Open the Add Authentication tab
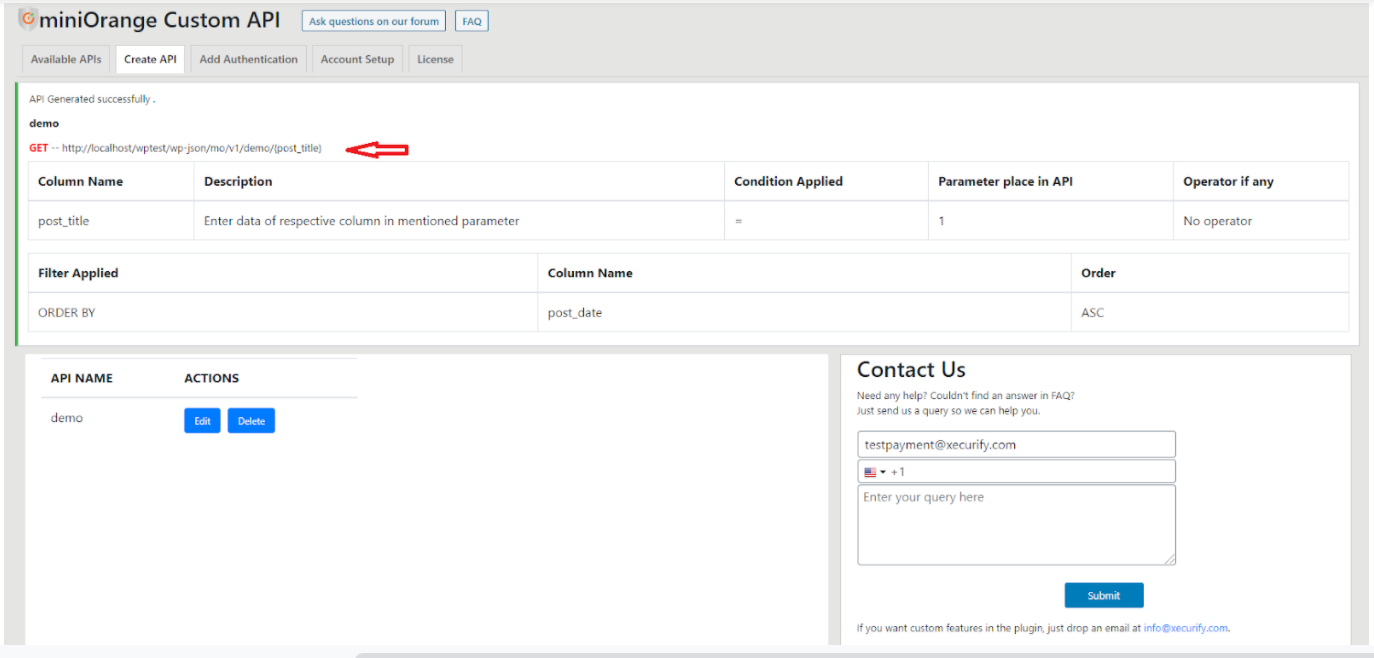The height and width of the screenshot is (658, 1374). pos(249,59)
